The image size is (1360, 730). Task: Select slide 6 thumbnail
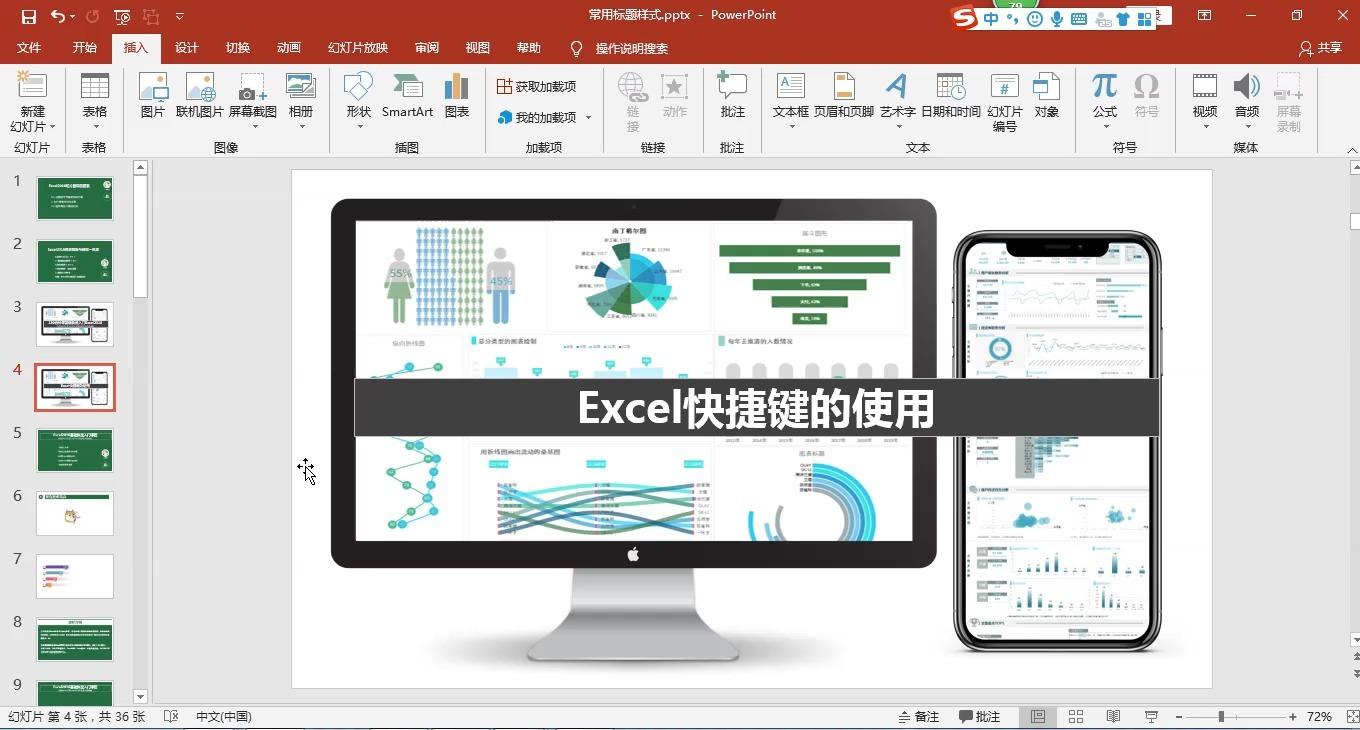tap(75, 513)
